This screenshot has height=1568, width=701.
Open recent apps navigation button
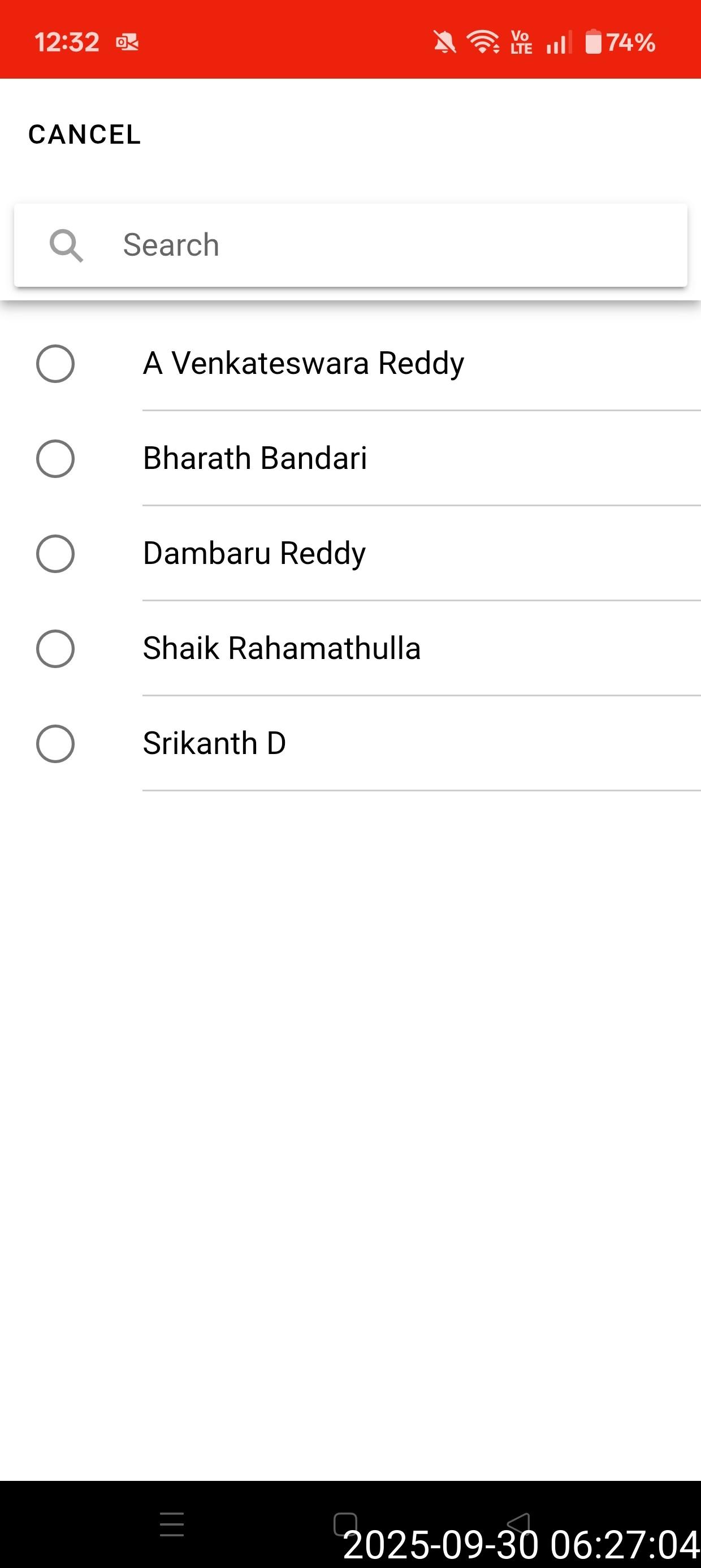[172, 1523]
